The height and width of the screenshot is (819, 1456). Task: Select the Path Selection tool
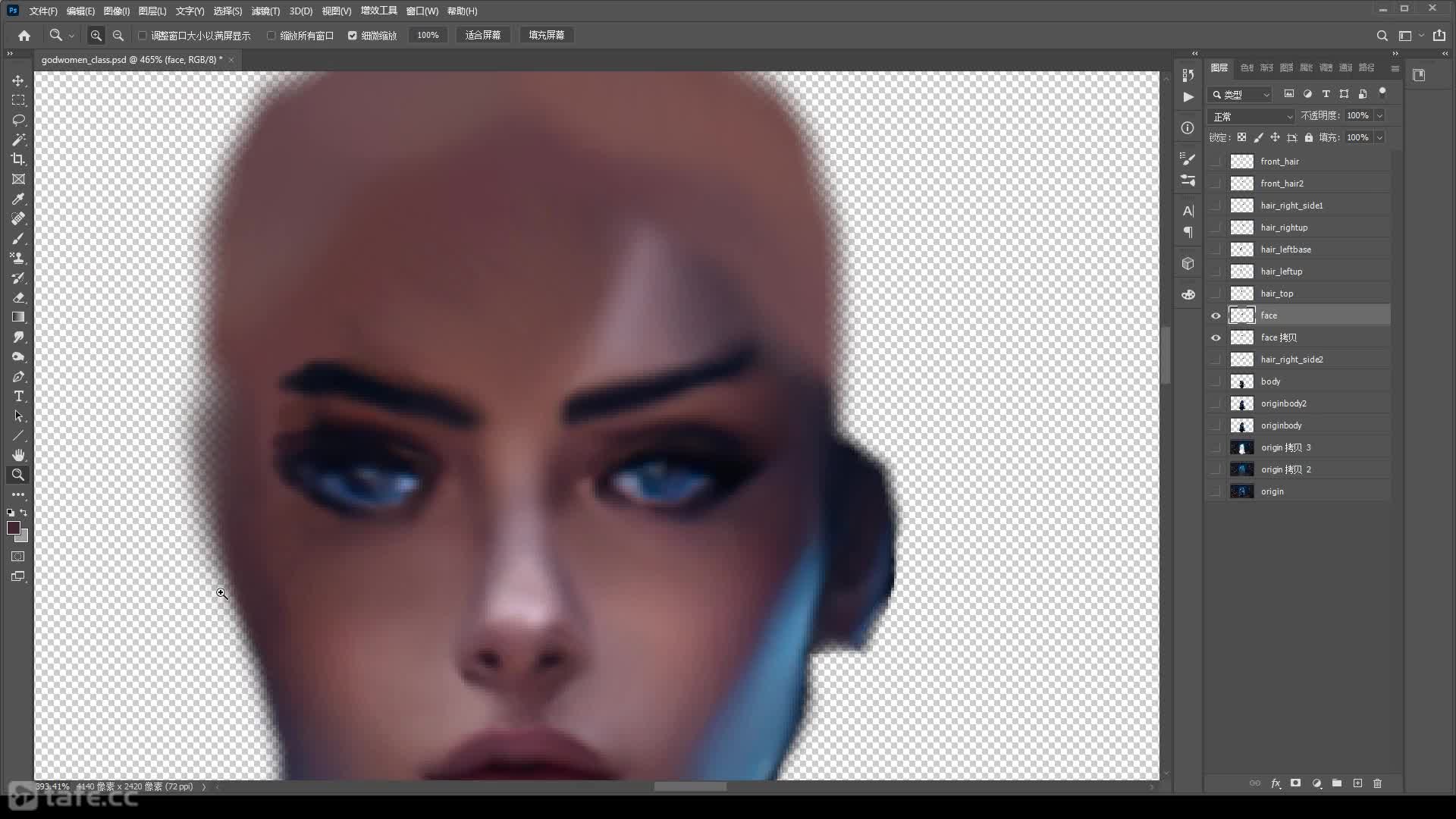coord(18,416)
